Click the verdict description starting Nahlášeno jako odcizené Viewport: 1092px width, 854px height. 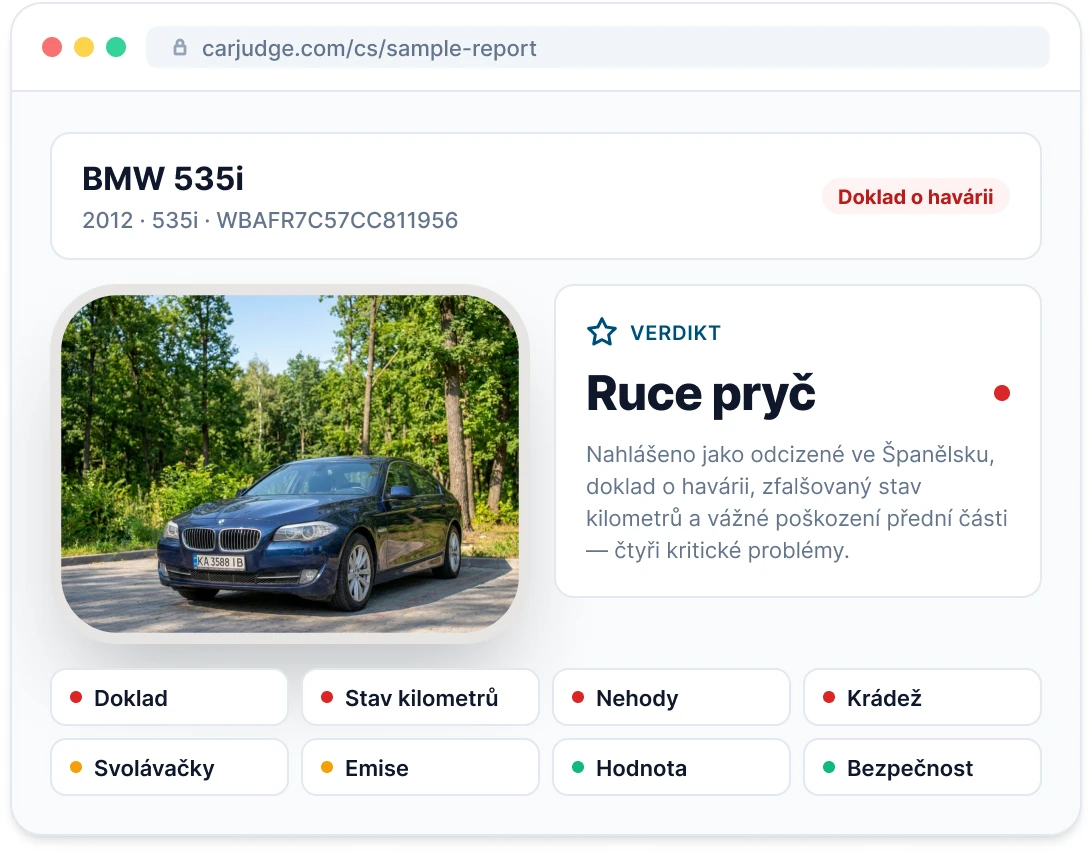click(797, 502)
